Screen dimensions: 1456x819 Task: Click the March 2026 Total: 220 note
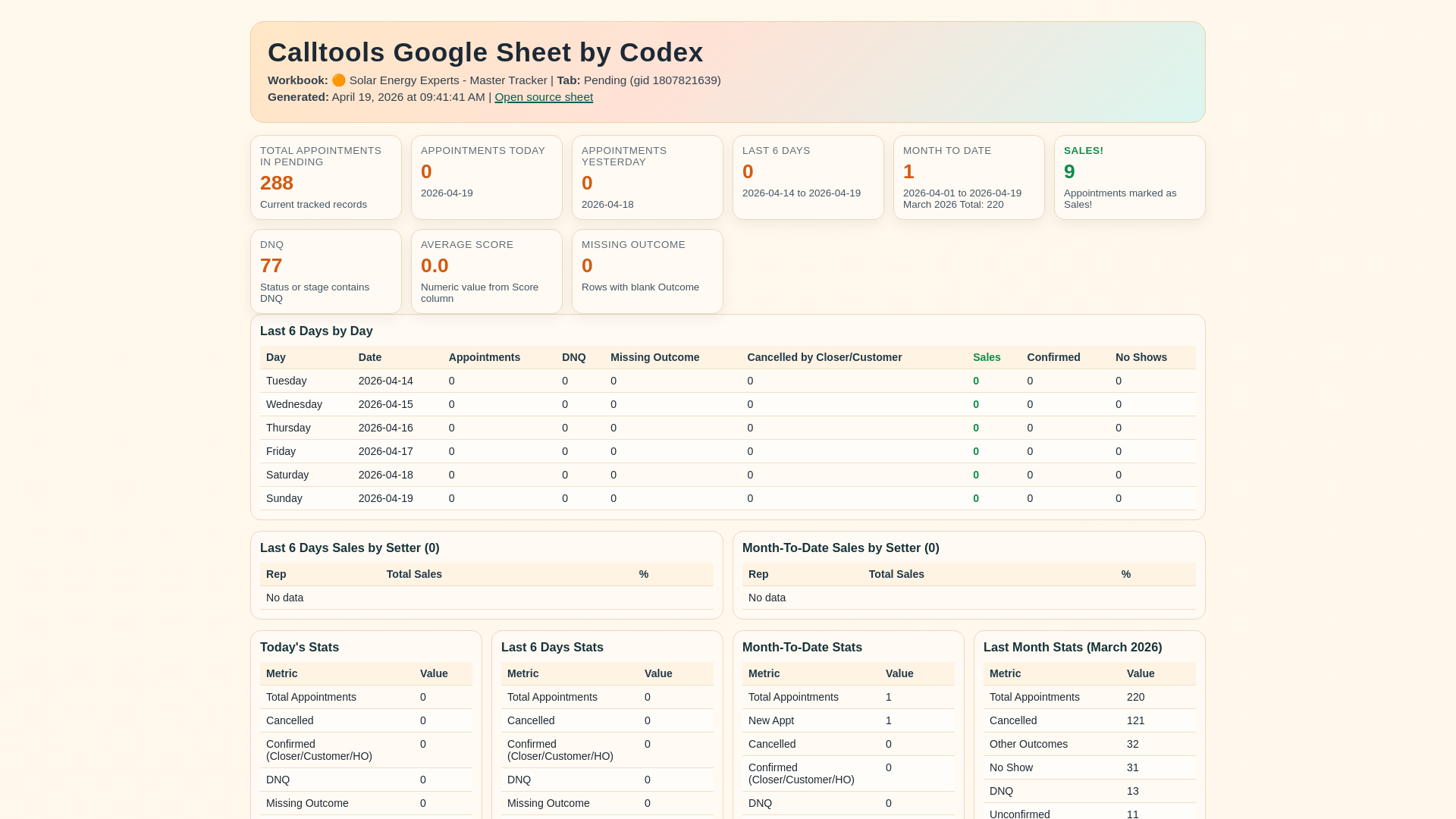click(953, 205)
